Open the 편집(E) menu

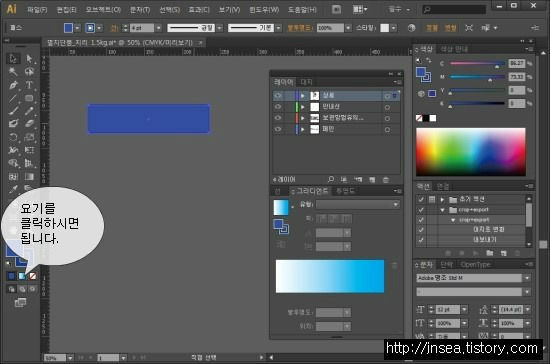point(66,9)
